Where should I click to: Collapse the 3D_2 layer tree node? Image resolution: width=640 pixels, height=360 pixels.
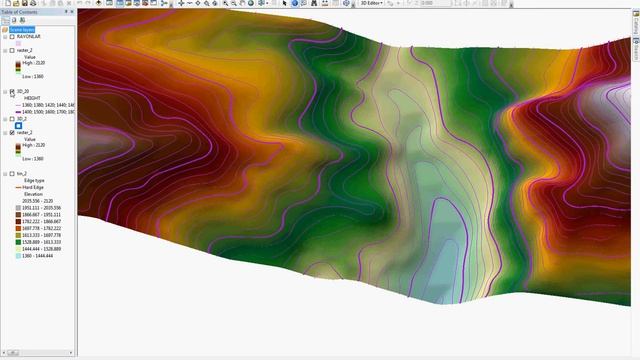tap(5, 119)
